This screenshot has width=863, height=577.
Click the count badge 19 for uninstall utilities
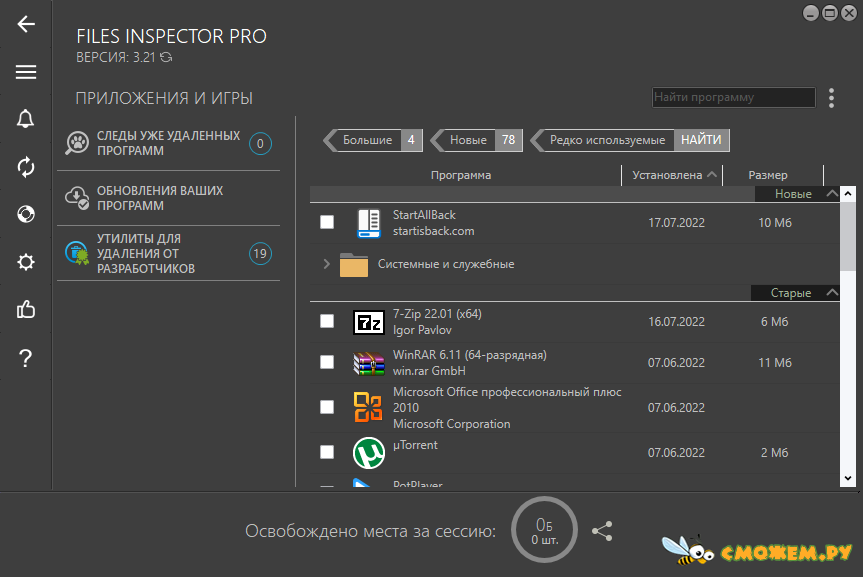pos(260,254)
